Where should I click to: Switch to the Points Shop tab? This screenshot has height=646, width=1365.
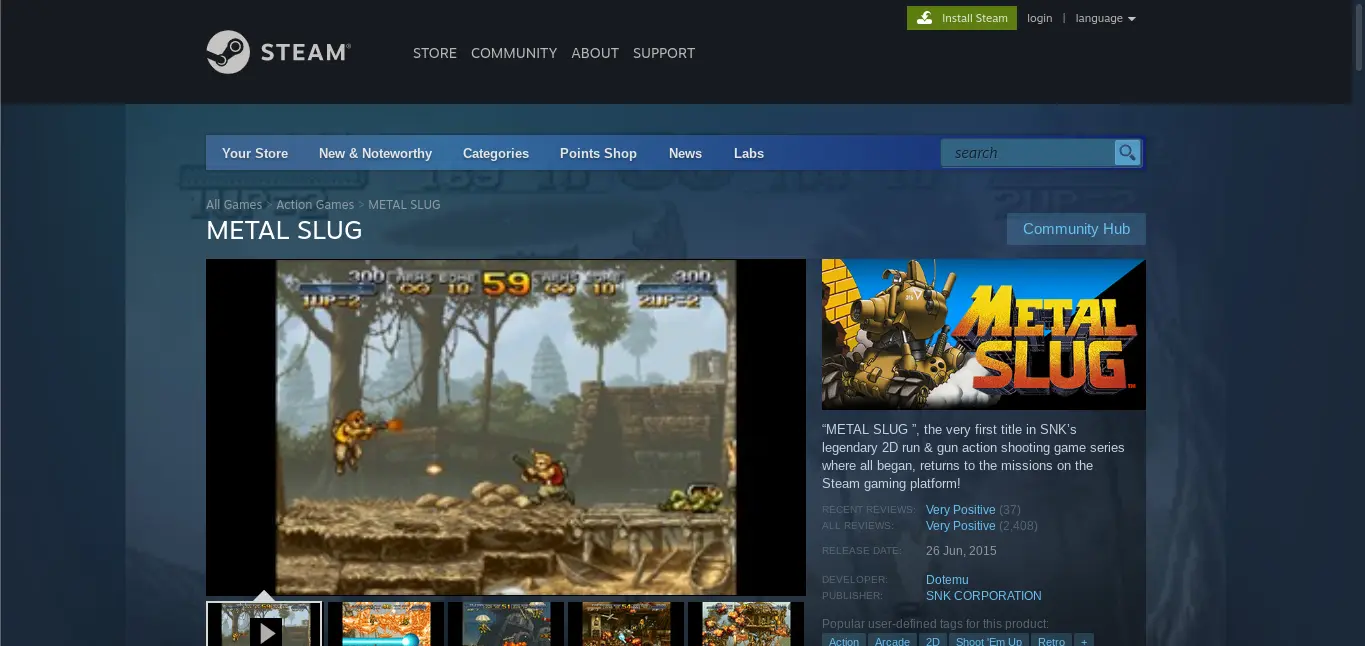(x=598, y=153)
